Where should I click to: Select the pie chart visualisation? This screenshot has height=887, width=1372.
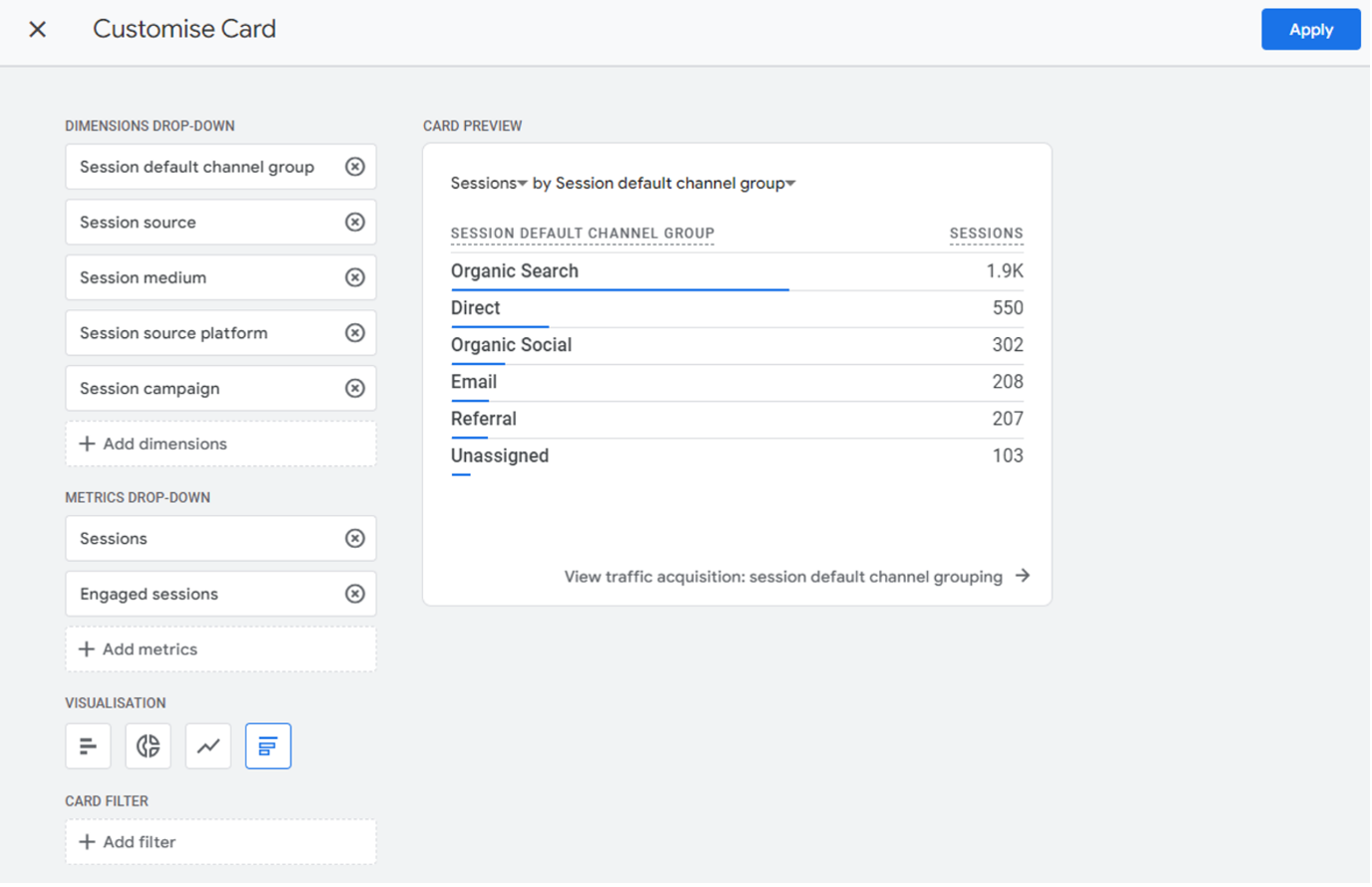point(148,746)
